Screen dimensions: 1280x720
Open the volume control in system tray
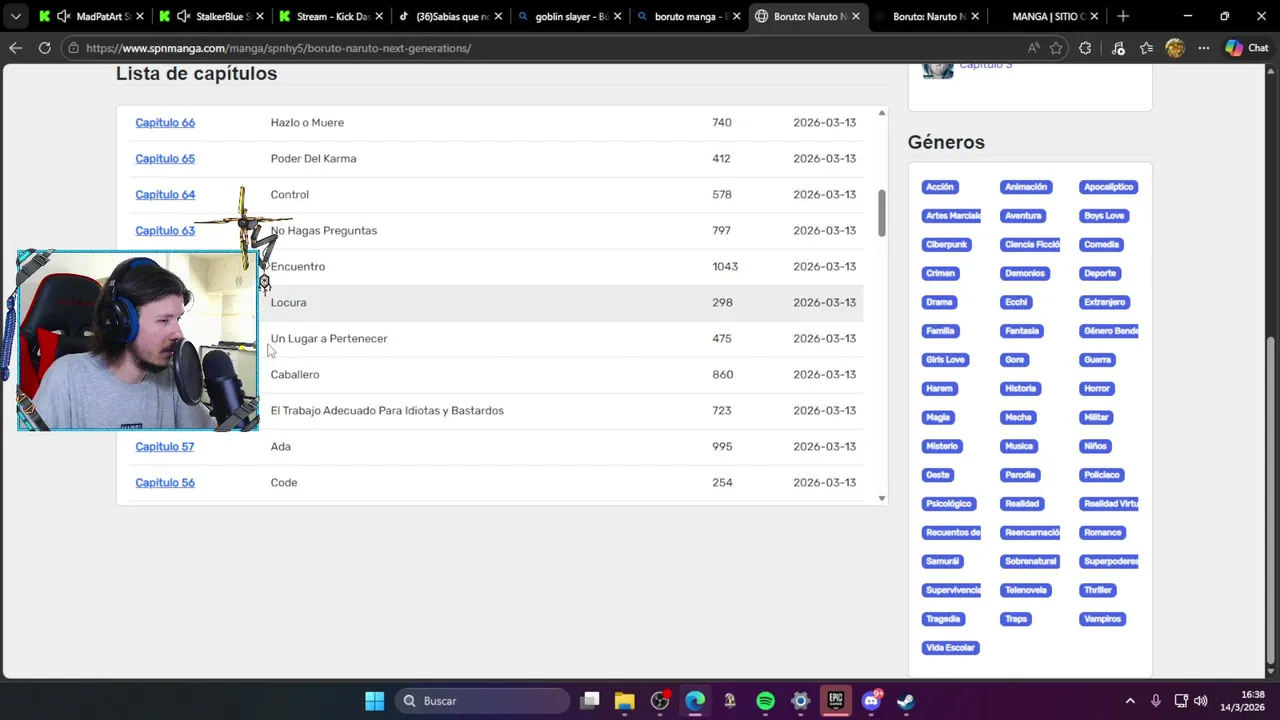point(1201,701)
